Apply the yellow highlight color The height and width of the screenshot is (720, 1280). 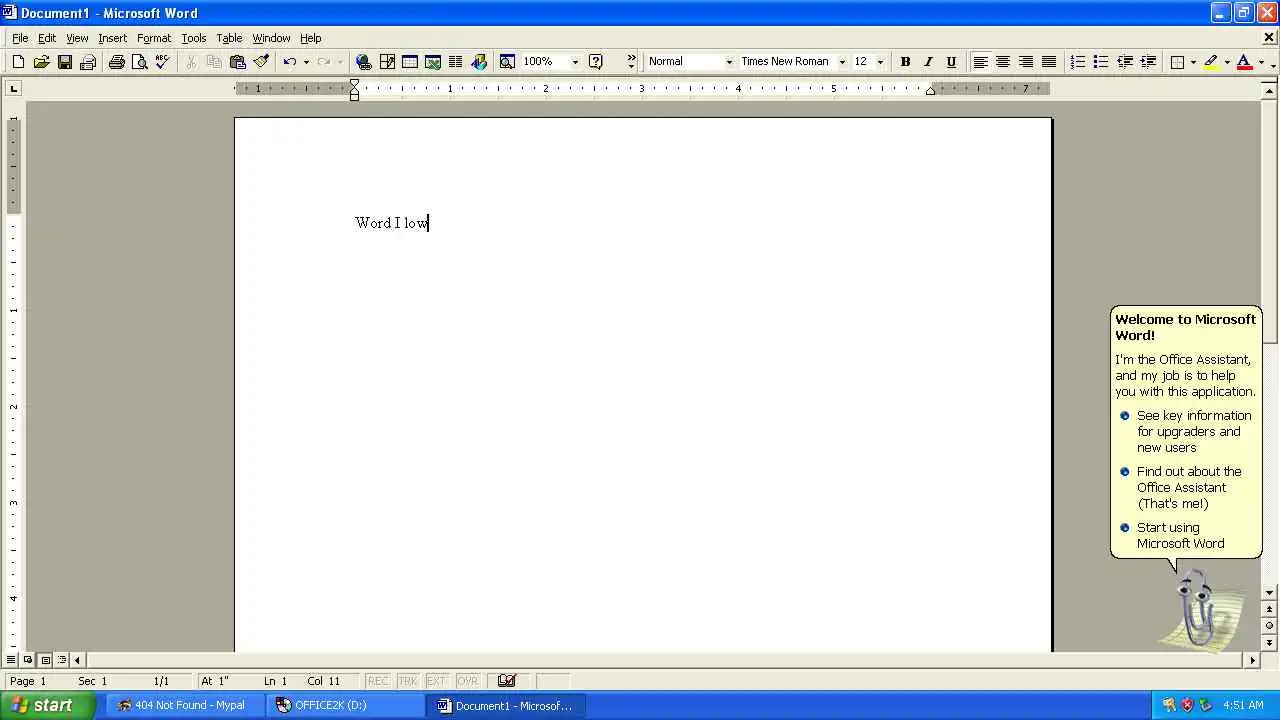coord(1211,62)
